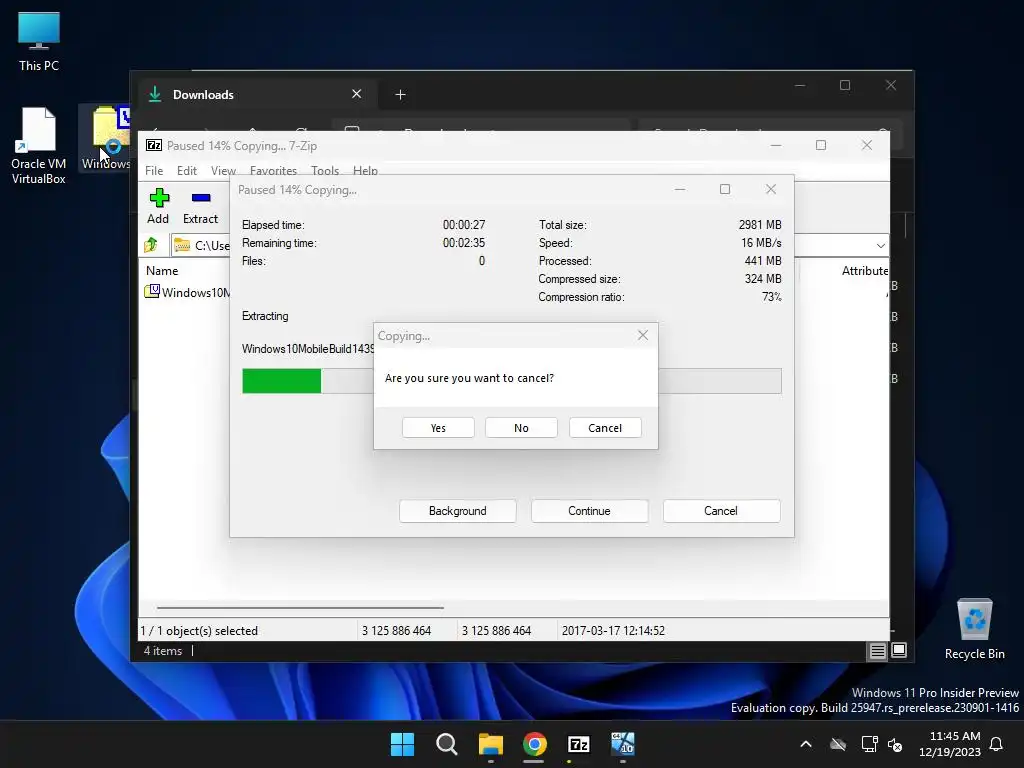Click the 7-Zip taskbar icon
Screen dimensions: 1024x768
click(579, 744)
